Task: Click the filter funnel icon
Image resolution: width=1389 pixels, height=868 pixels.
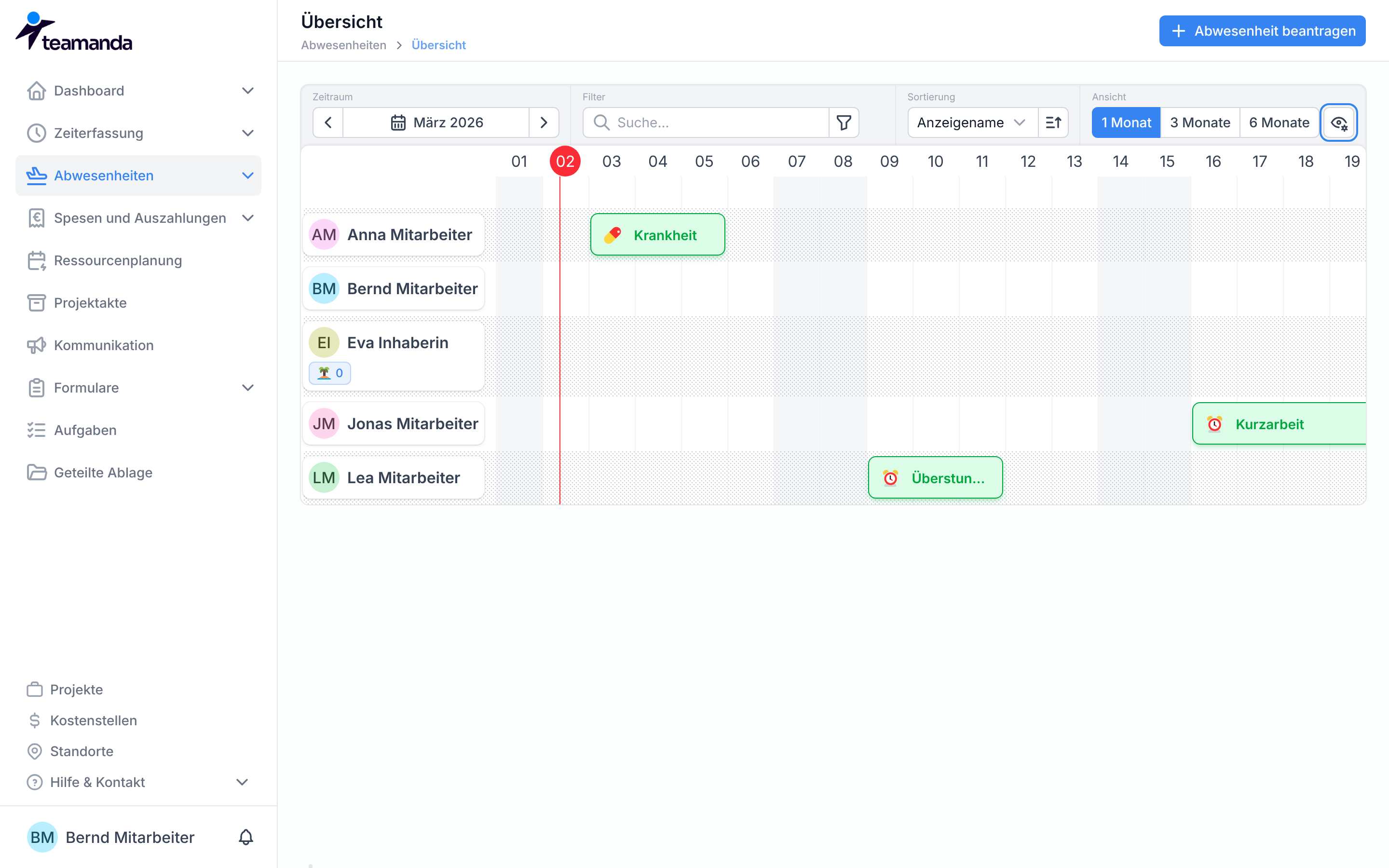Action: pos(844,122)
